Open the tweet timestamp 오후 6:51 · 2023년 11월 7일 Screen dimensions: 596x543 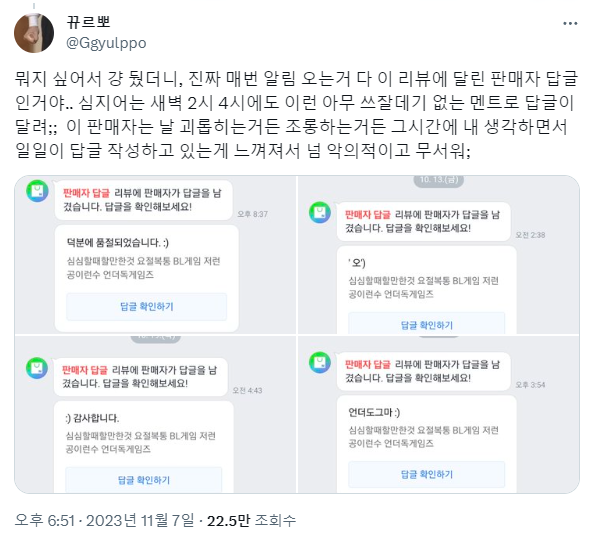105,520
